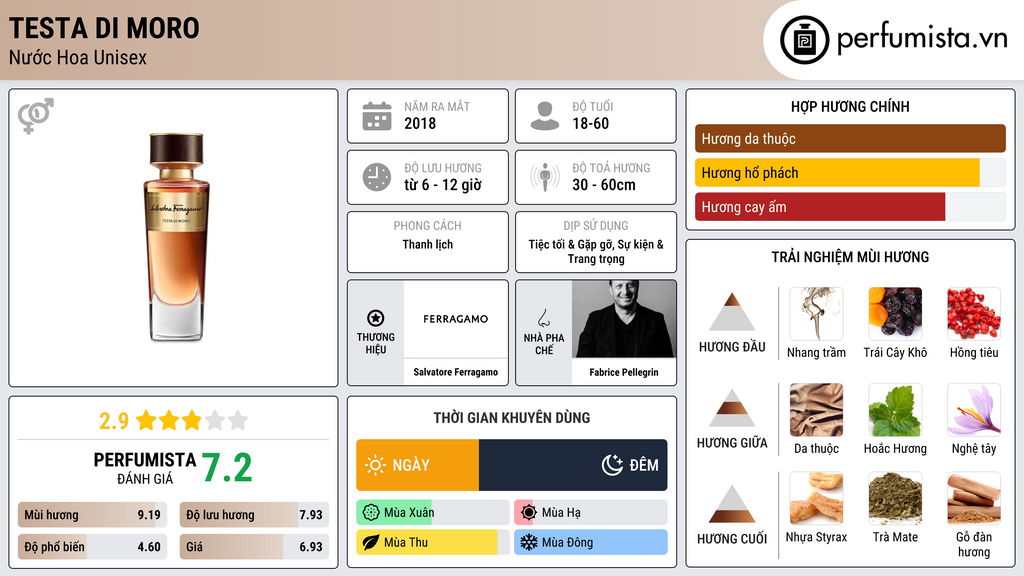The width and height of the screenshot is (1024, 576).
Task: Click the sun icon in the Ngày bar
Action: click(x=376, y=465)
